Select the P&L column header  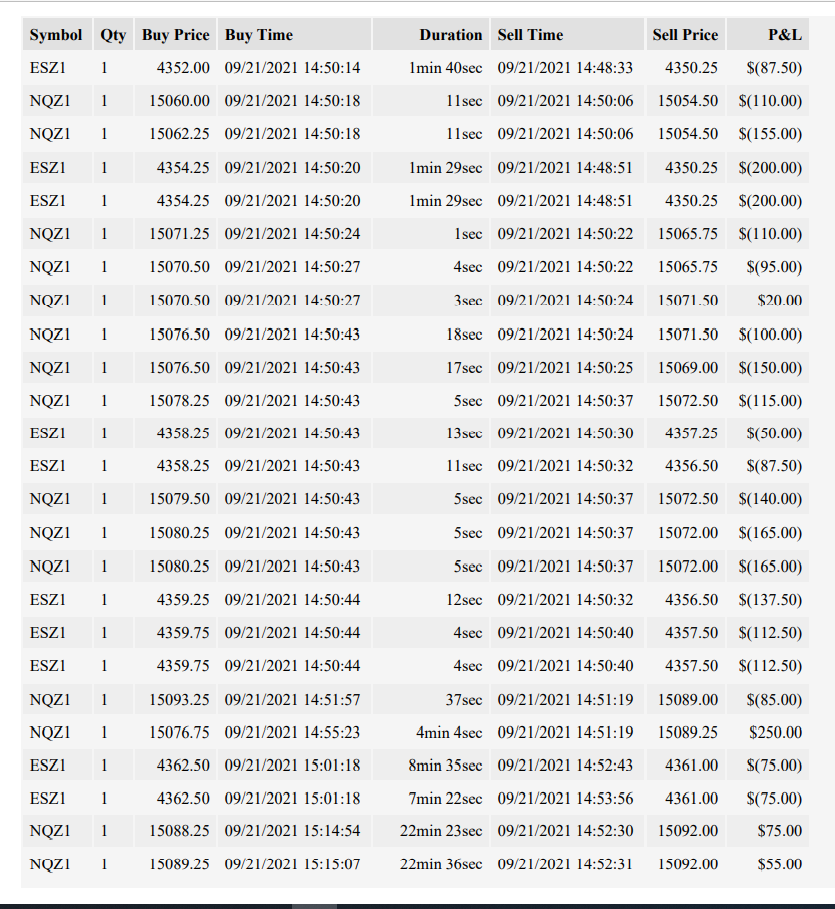(x=768, y=35)
